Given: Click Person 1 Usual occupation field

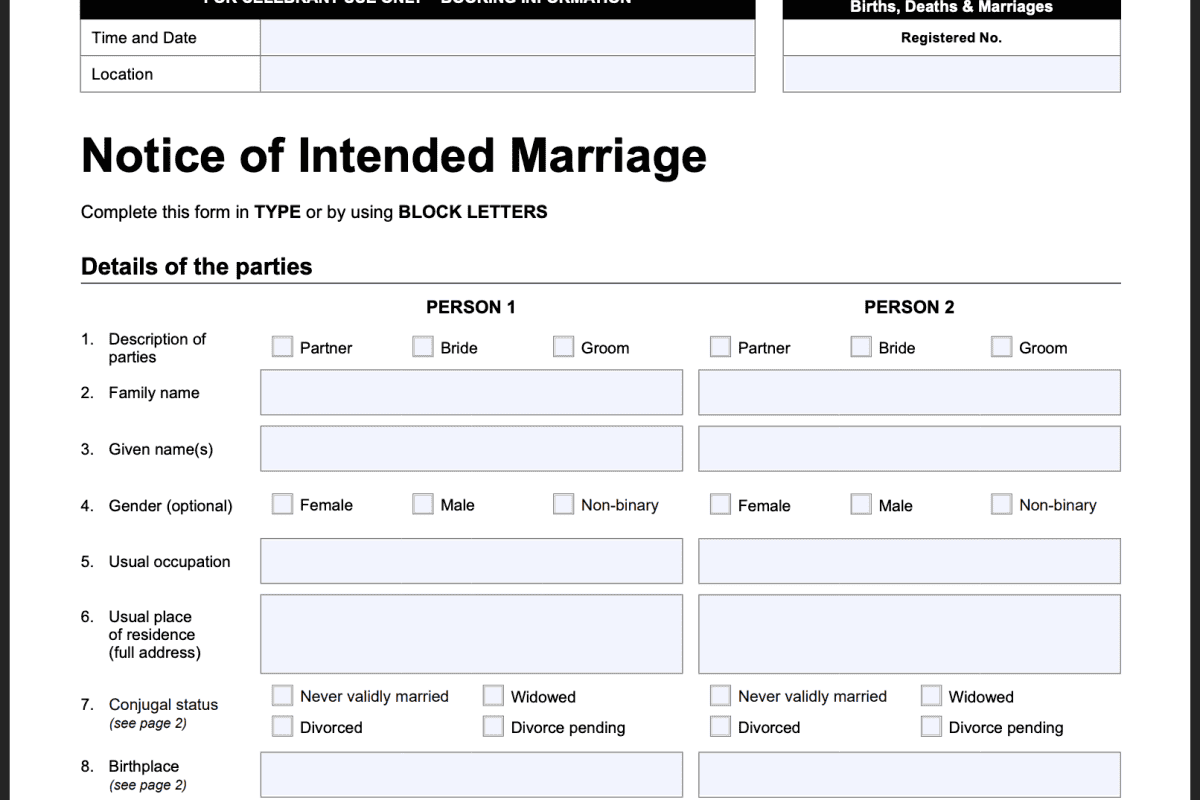Looking at the screenshot, I should point(471,561).
